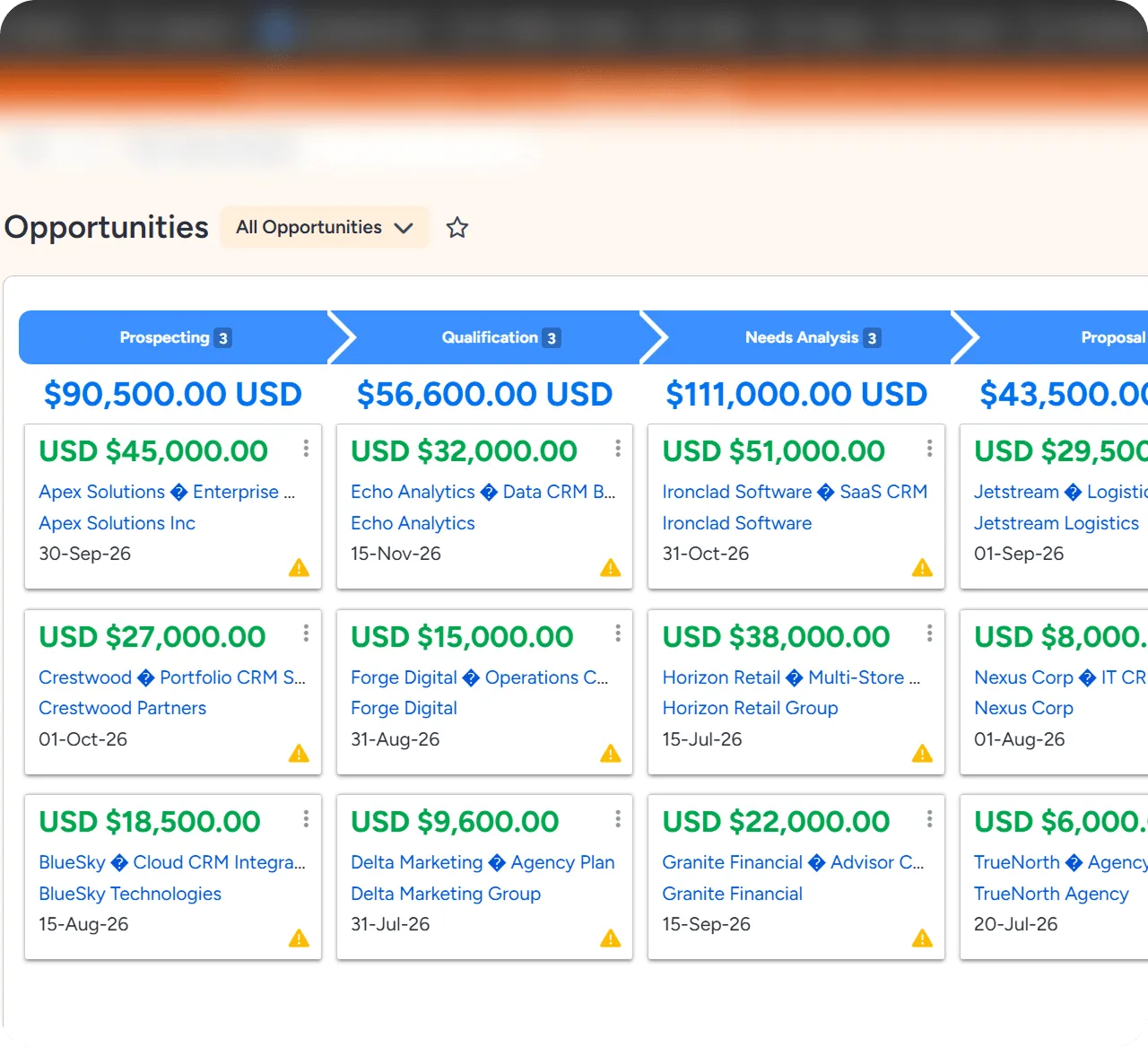1148x1048 pixels.
Task: Open the Jetstream Logistics account link
Action: [x=1057, y=523]
